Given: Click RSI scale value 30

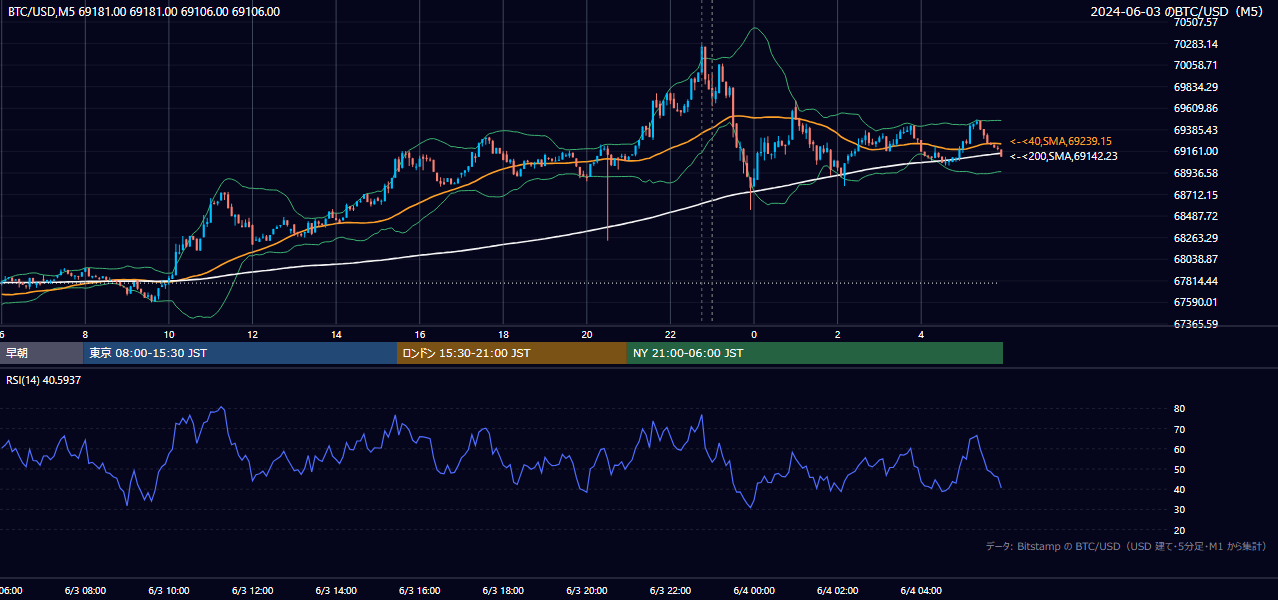Looking at the screenshot, I should [x=1179, y=510].
